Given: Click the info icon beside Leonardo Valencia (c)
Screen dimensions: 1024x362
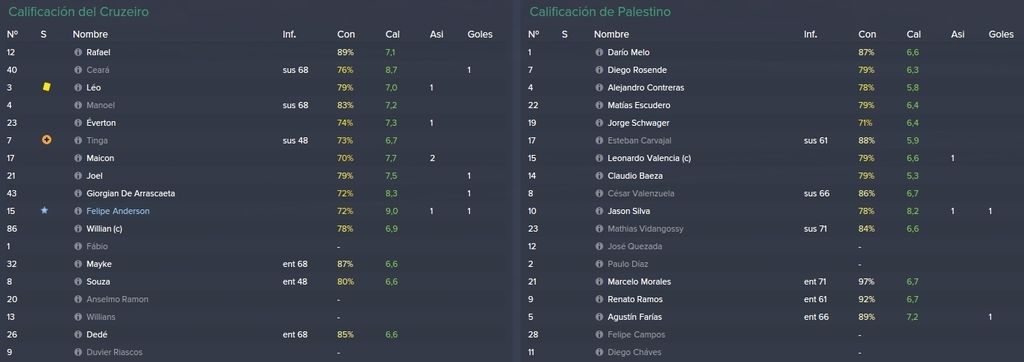Looking at the screenshot, I should point(599,158).
